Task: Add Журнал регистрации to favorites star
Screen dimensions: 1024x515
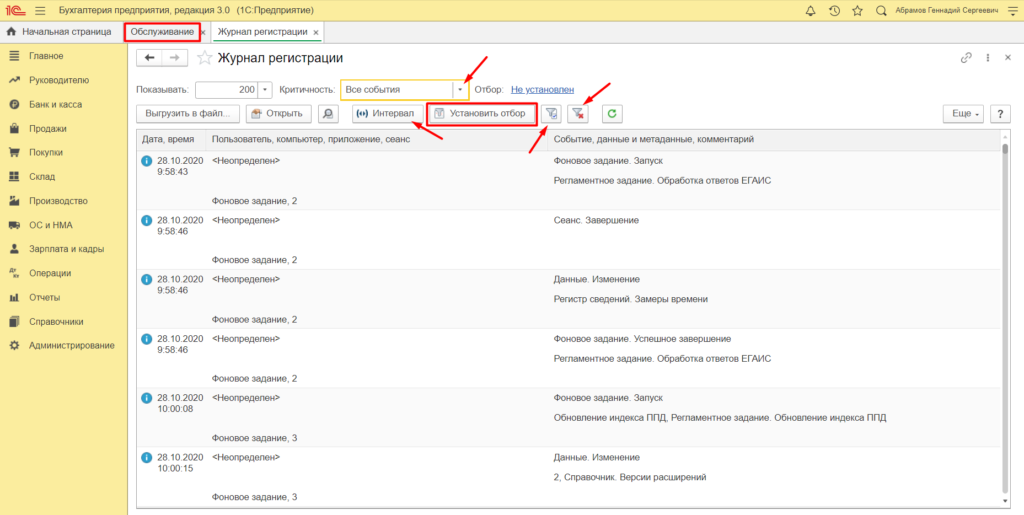Action: (x=205, y=58)
